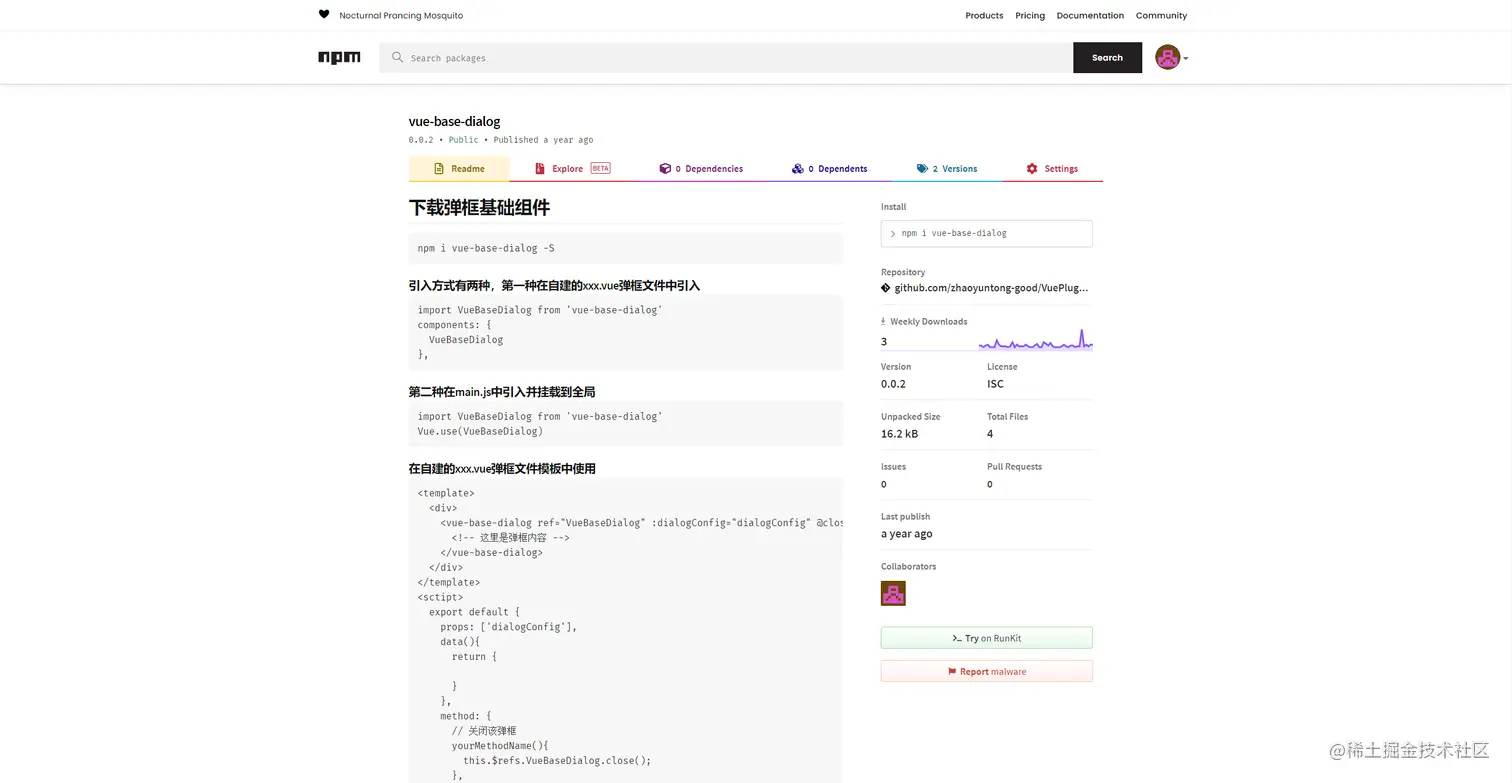The height and width of the screenshot is (783, 1512).
Task: Click the Total Files value 4
Action: [x=990, y=434]
